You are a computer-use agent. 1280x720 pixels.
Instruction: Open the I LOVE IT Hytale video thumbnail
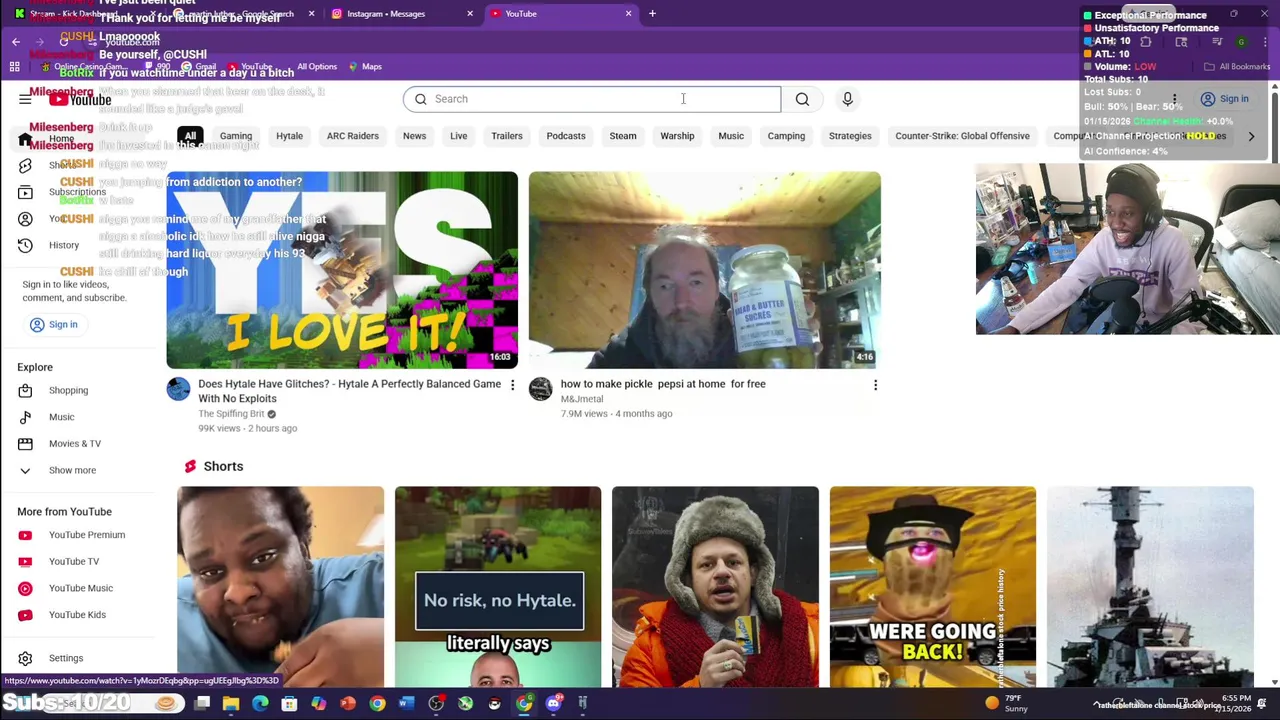point(342,270)
